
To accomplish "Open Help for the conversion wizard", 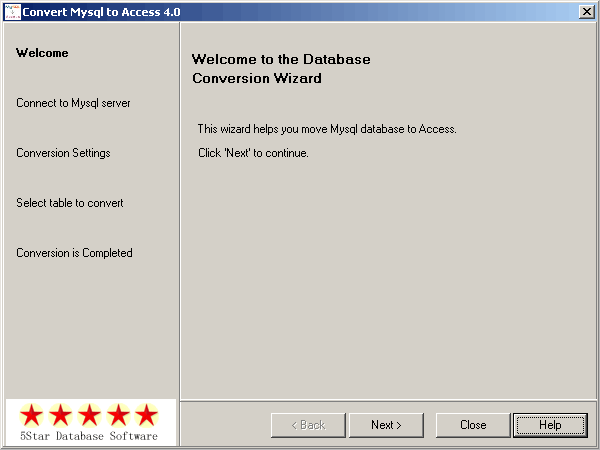I will [x=550, y=425].
